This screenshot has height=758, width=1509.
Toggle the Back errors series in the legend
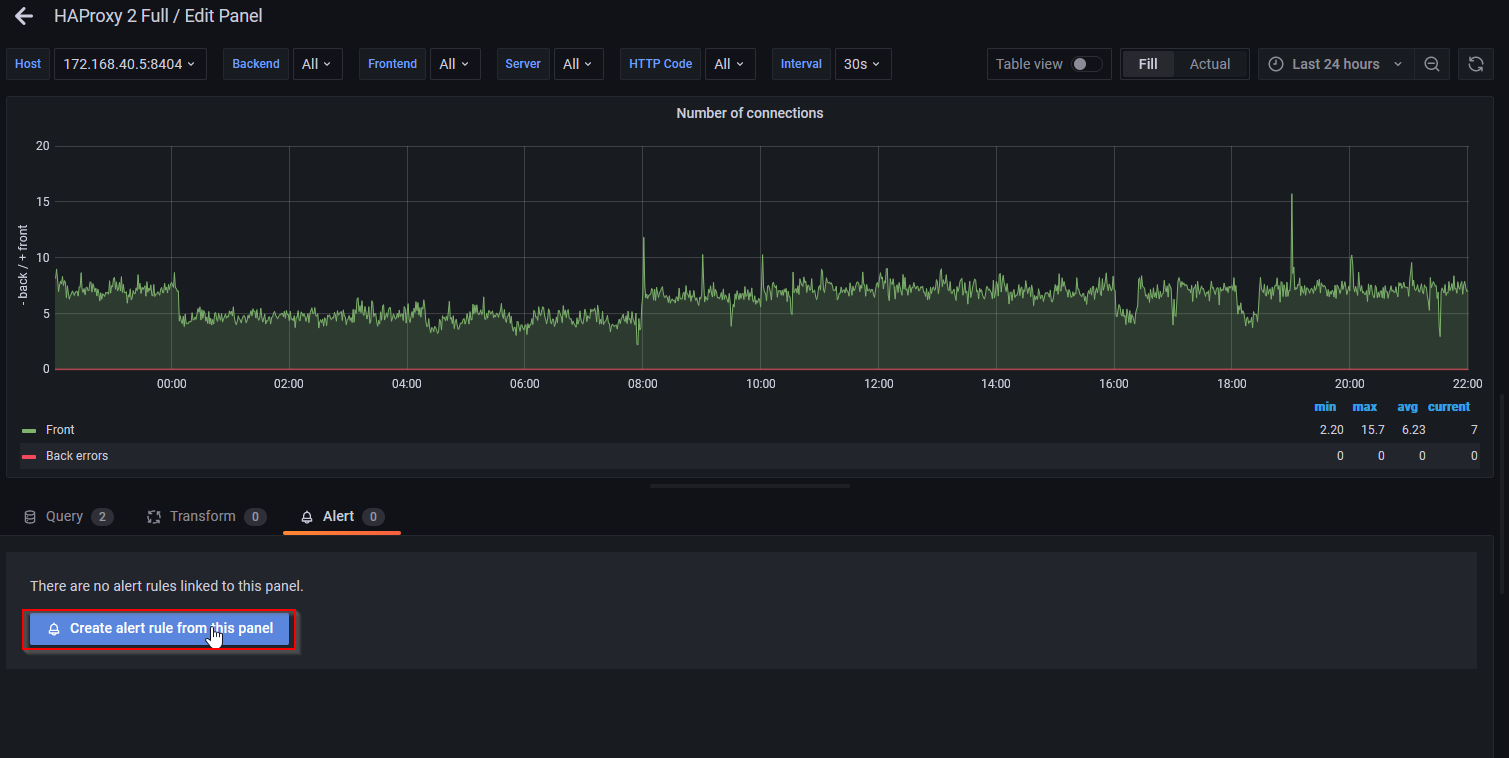click(x=77, y=456)
